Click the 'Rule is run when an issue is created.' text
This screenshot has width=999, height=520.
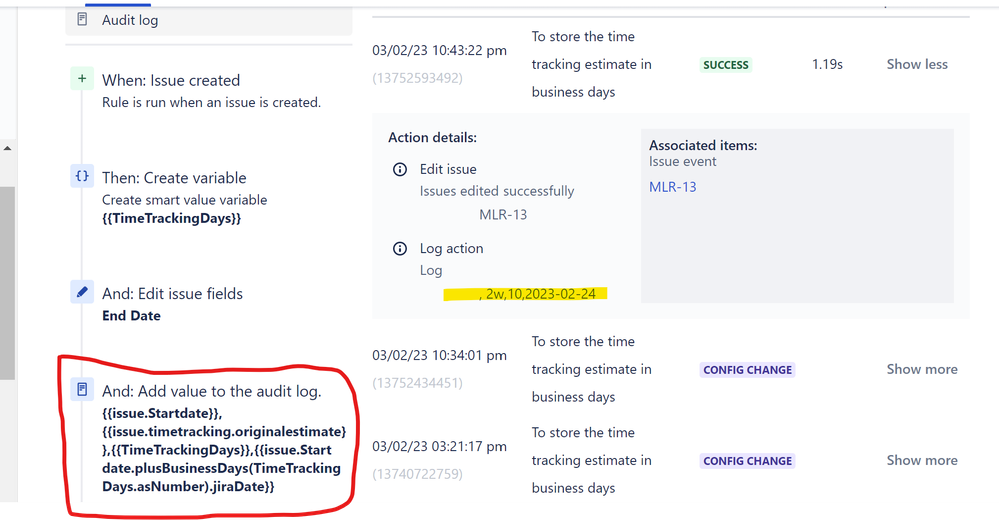point(212,102)
